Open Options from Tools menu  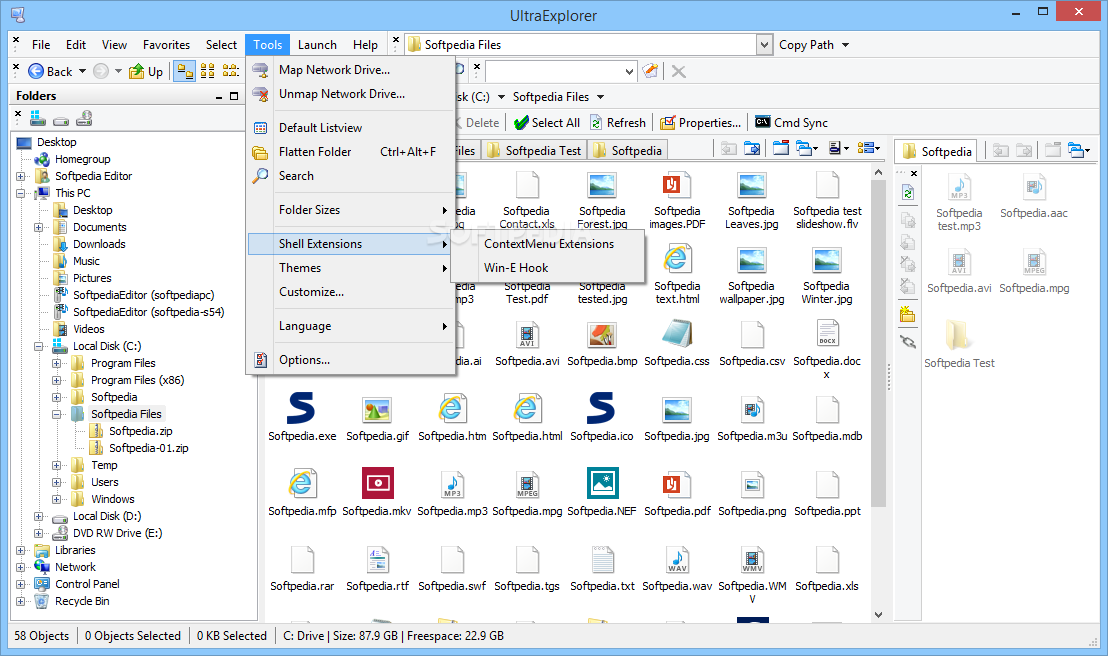click(x=350, y=359)
